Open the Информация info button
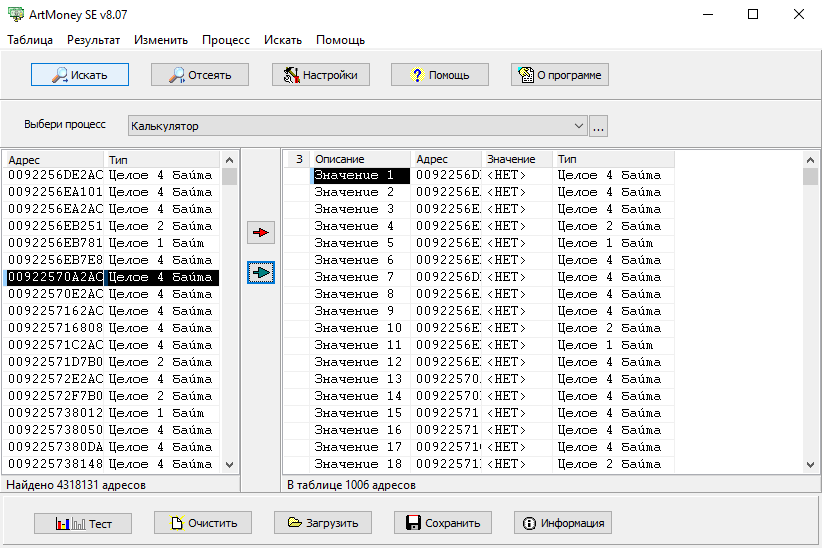 [563, 523]
